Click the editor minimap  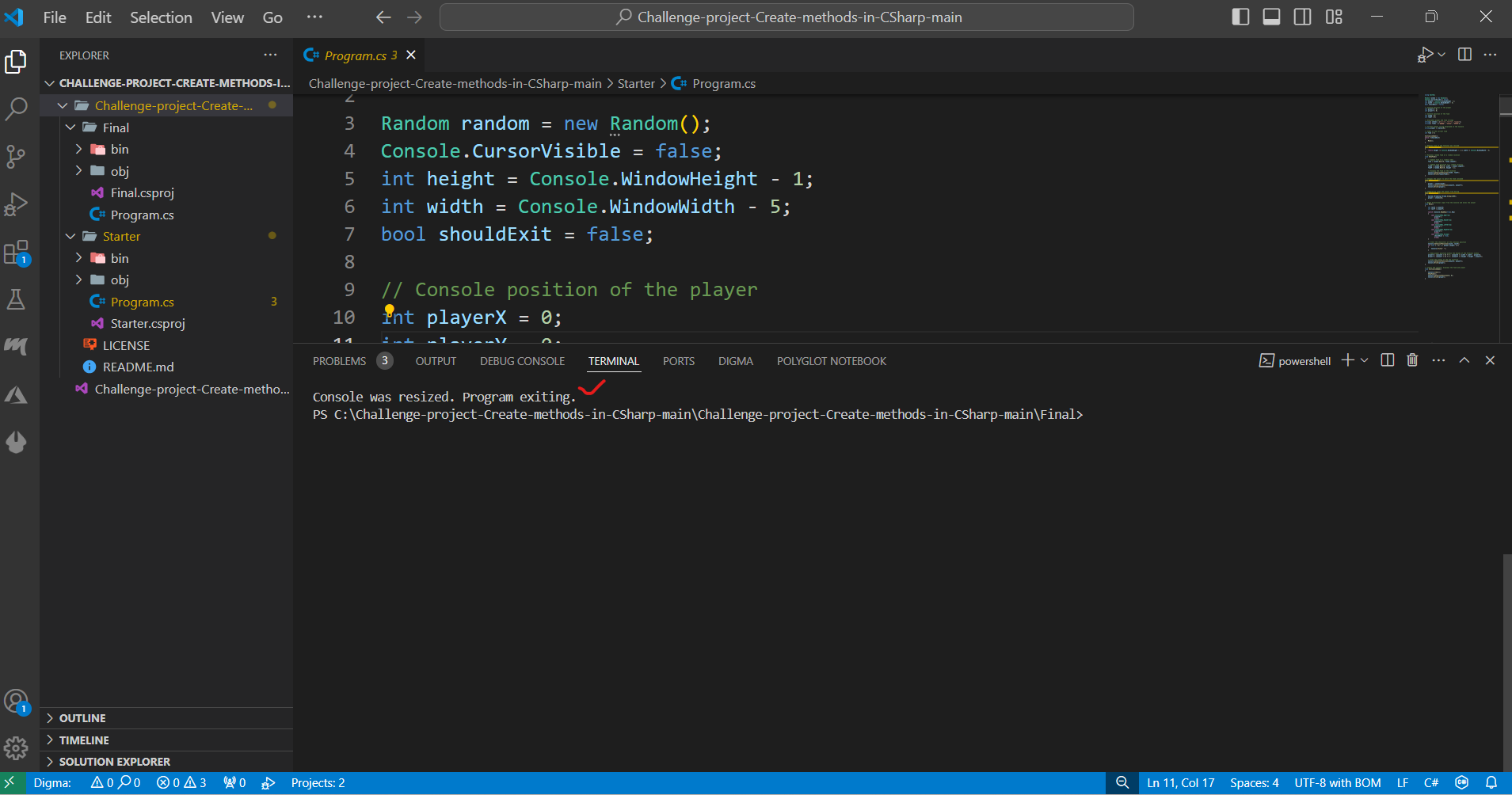[x=1460, y=187]
